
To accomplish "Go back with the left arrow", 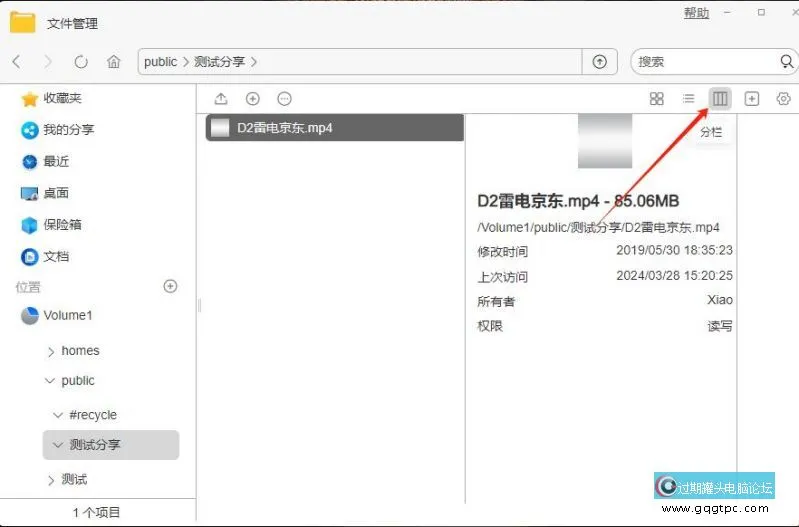I will click(16, 62).
